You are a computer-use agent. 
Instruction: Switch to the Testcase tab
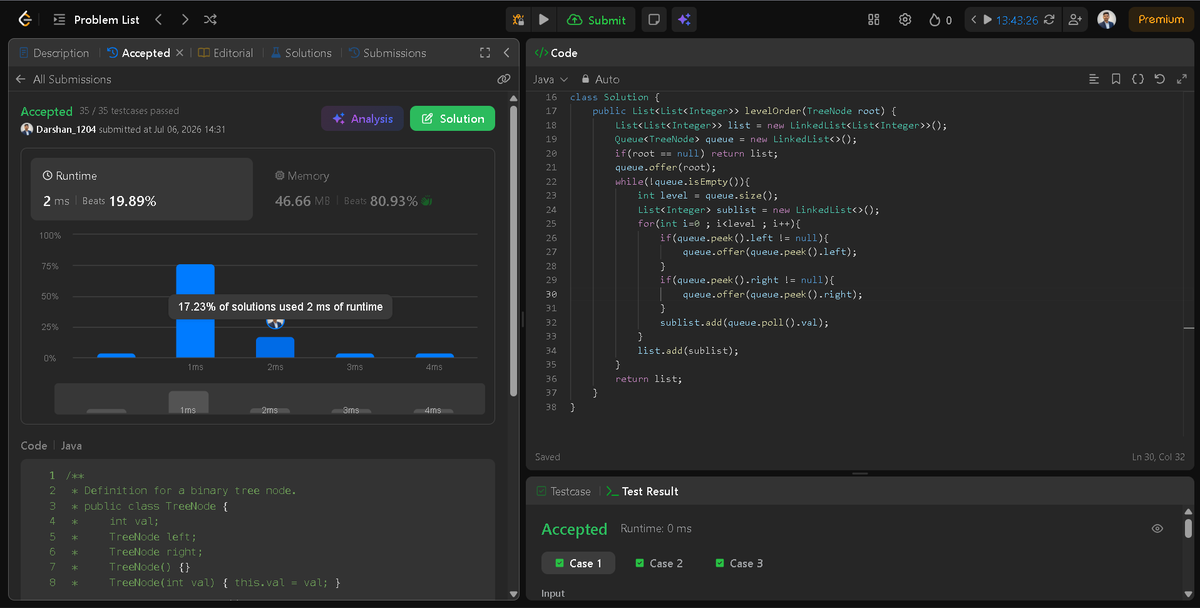pos(563,491)
